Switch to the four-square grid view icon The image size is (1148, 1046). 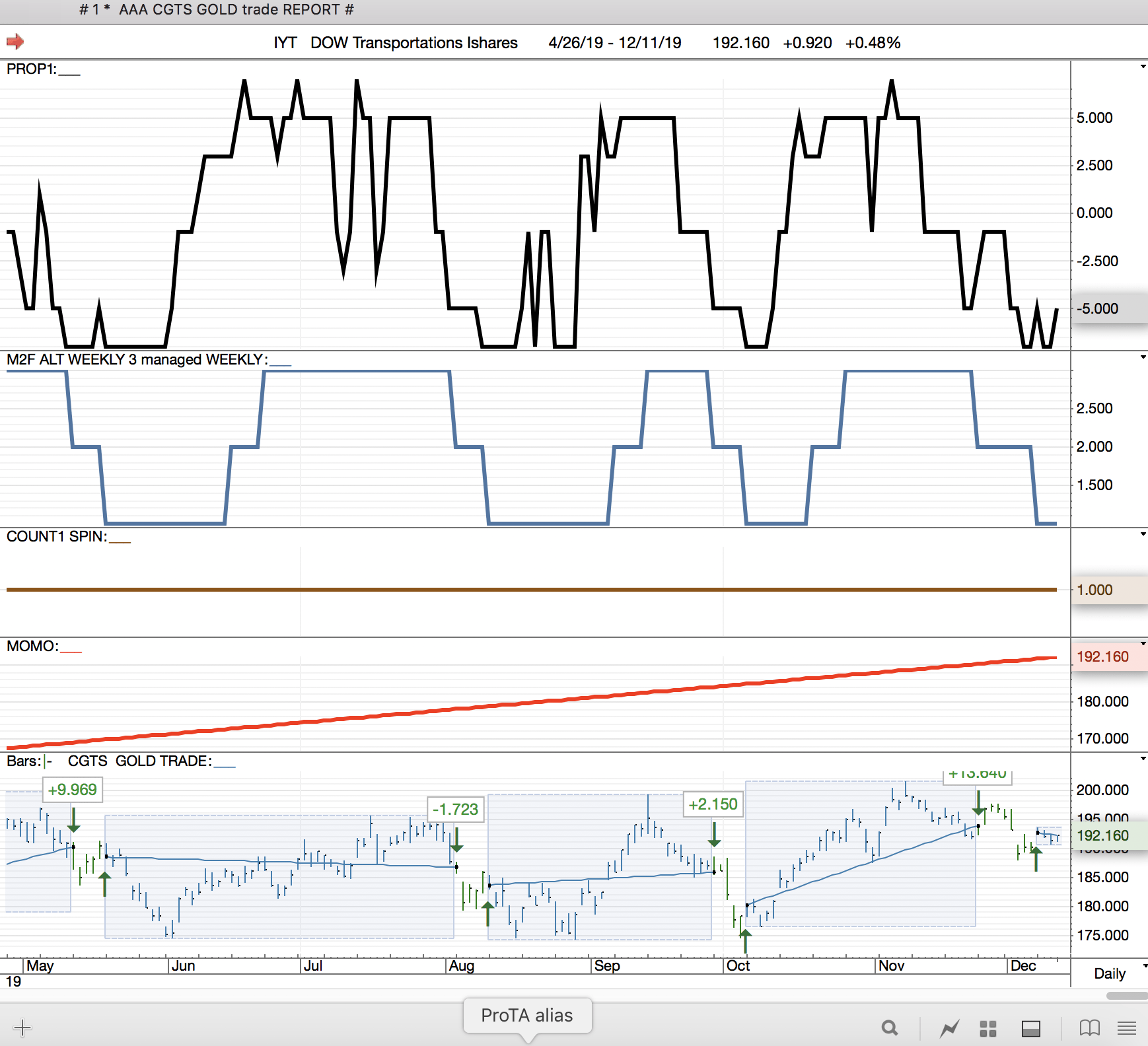point(988,1028)
